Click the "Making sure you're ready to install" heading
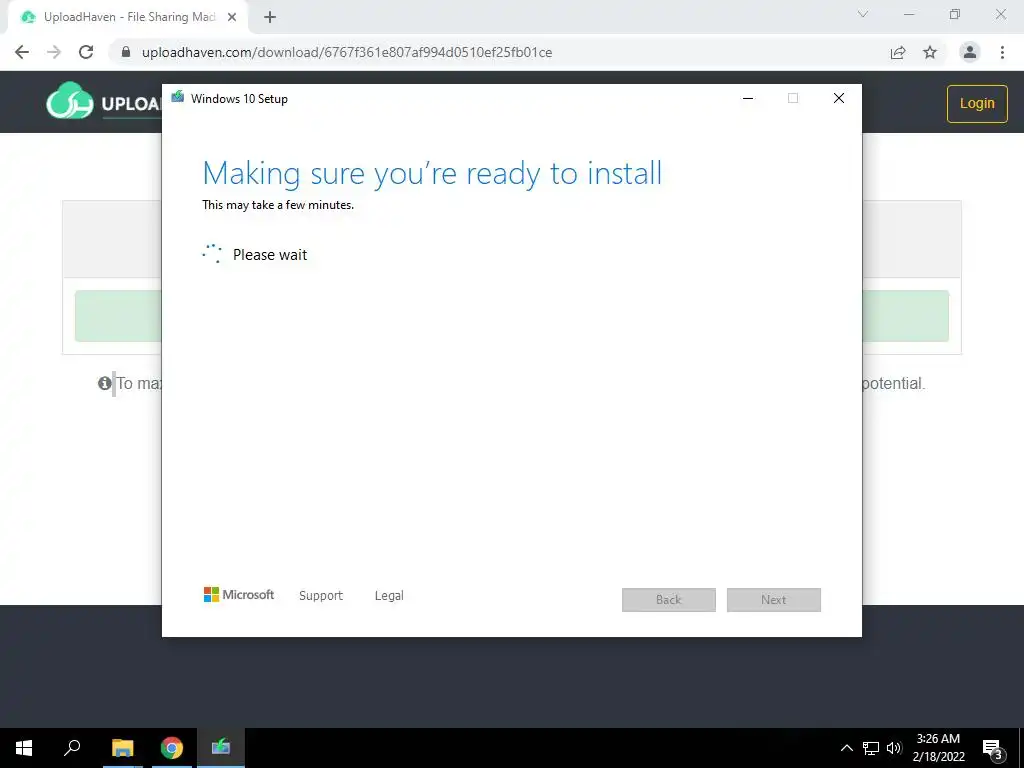Image resolution: width=1024 pixels, height=768 pixels. tap(432, 174)
